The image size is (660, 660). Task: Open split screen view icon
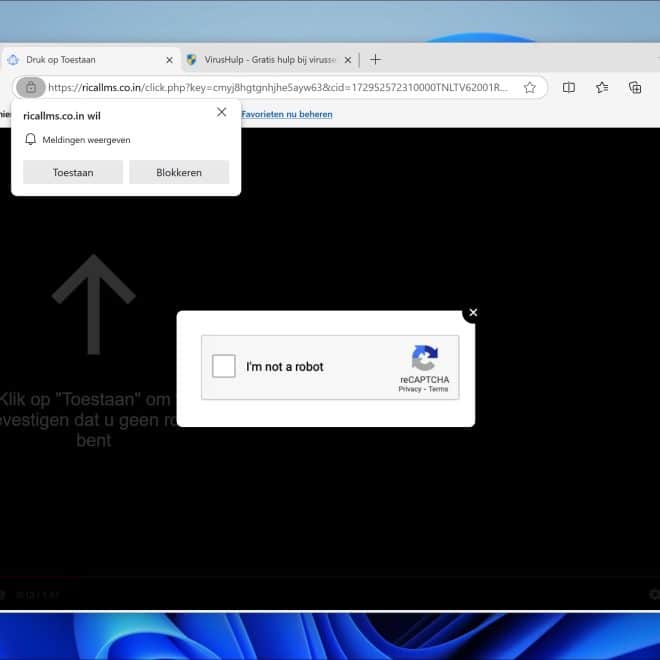pos(569,88)
